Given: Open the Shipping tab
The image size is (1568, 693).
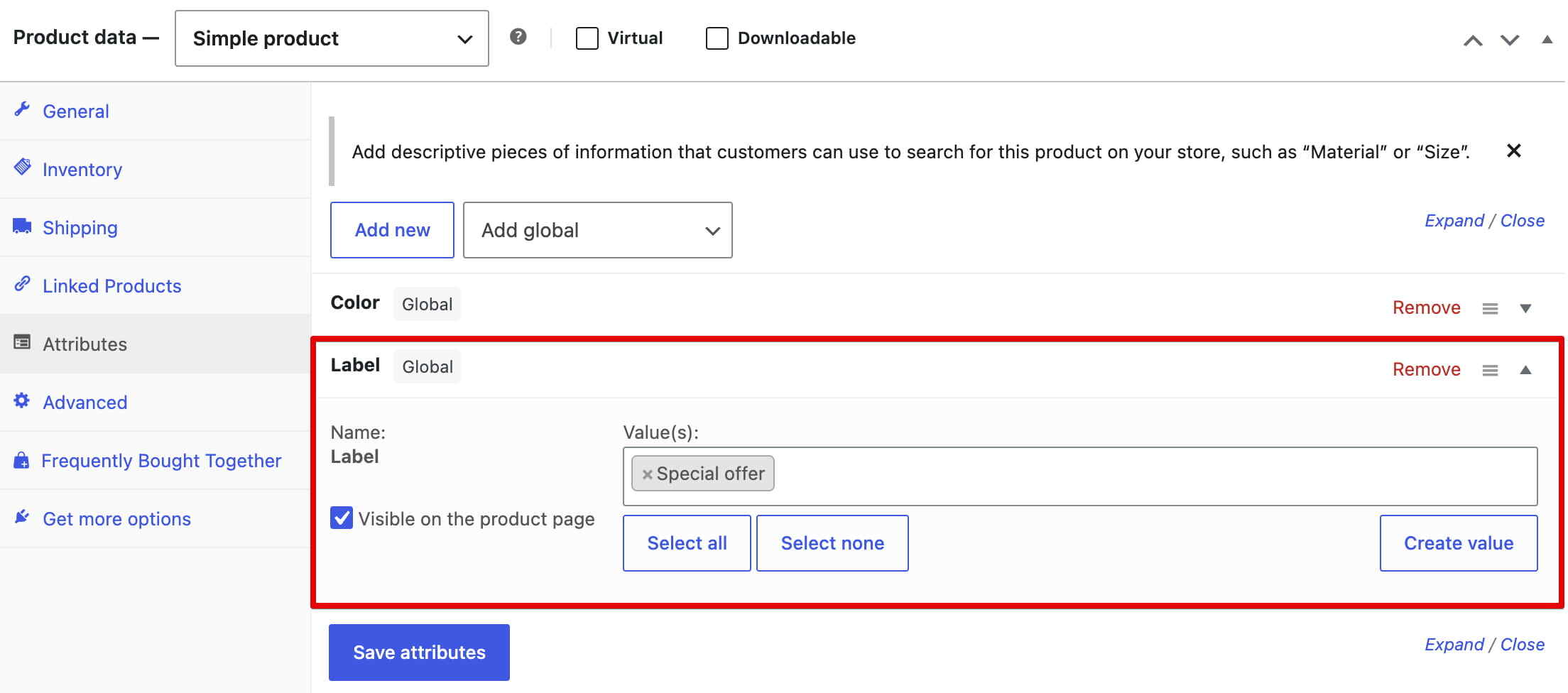Looking at the screenshot, I should pyautogui.click(x=155, y=227).
